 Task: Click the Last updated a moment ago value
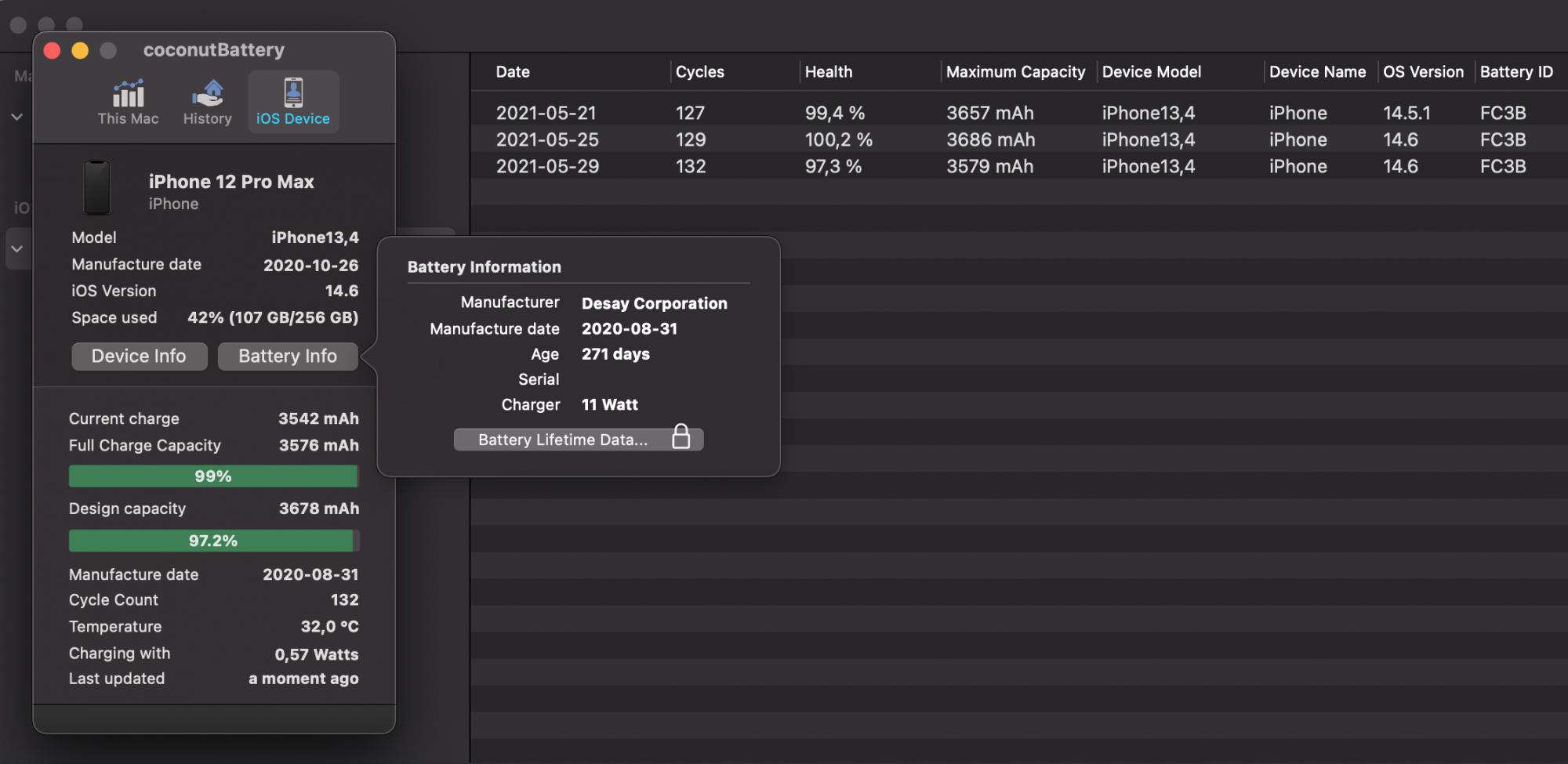(x=303, y=679)
